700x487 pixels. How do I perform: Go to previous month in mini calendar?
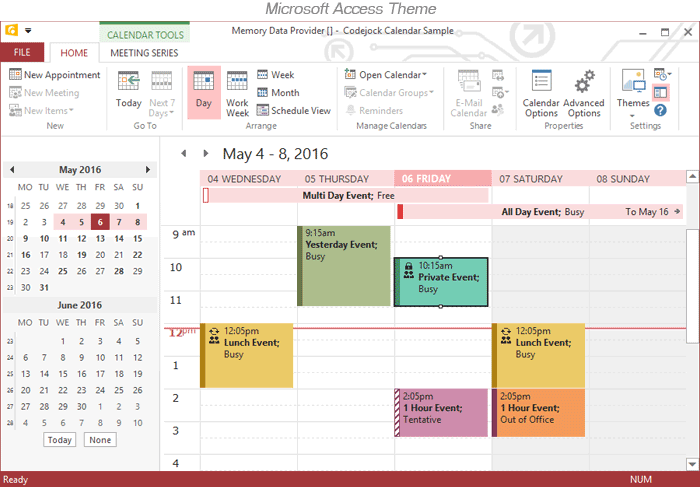click(x=12, y=170)
